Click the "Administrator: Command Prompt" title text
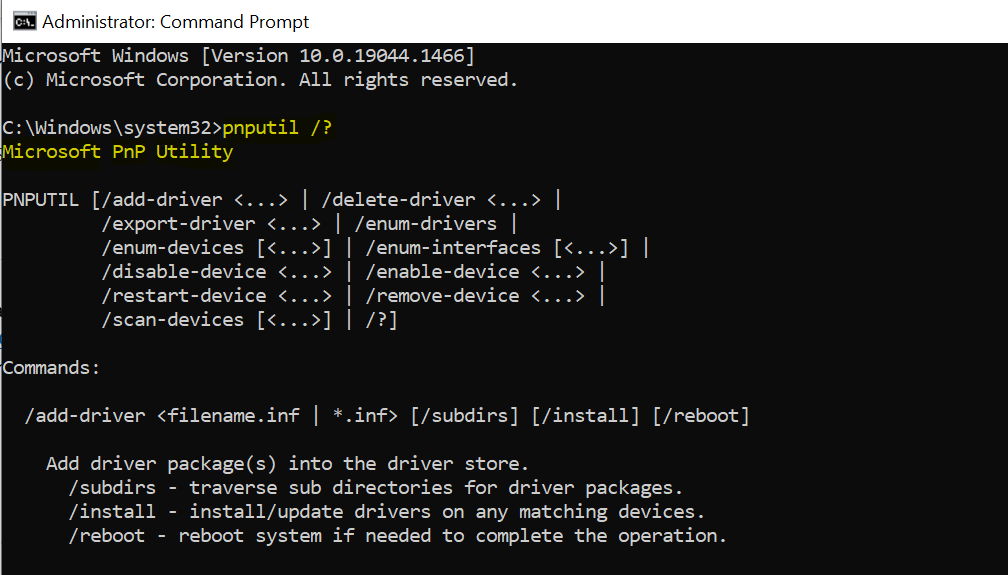Screen dimensions: 1008x575 (x=176, y=21)
